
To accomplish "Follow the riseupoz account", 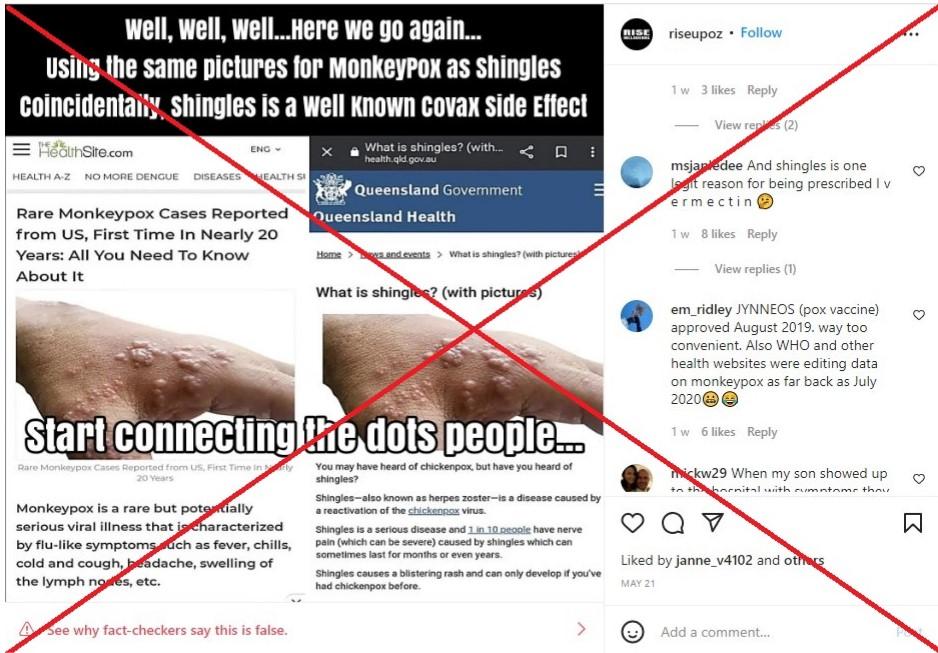I will click(x=761, y=33).
